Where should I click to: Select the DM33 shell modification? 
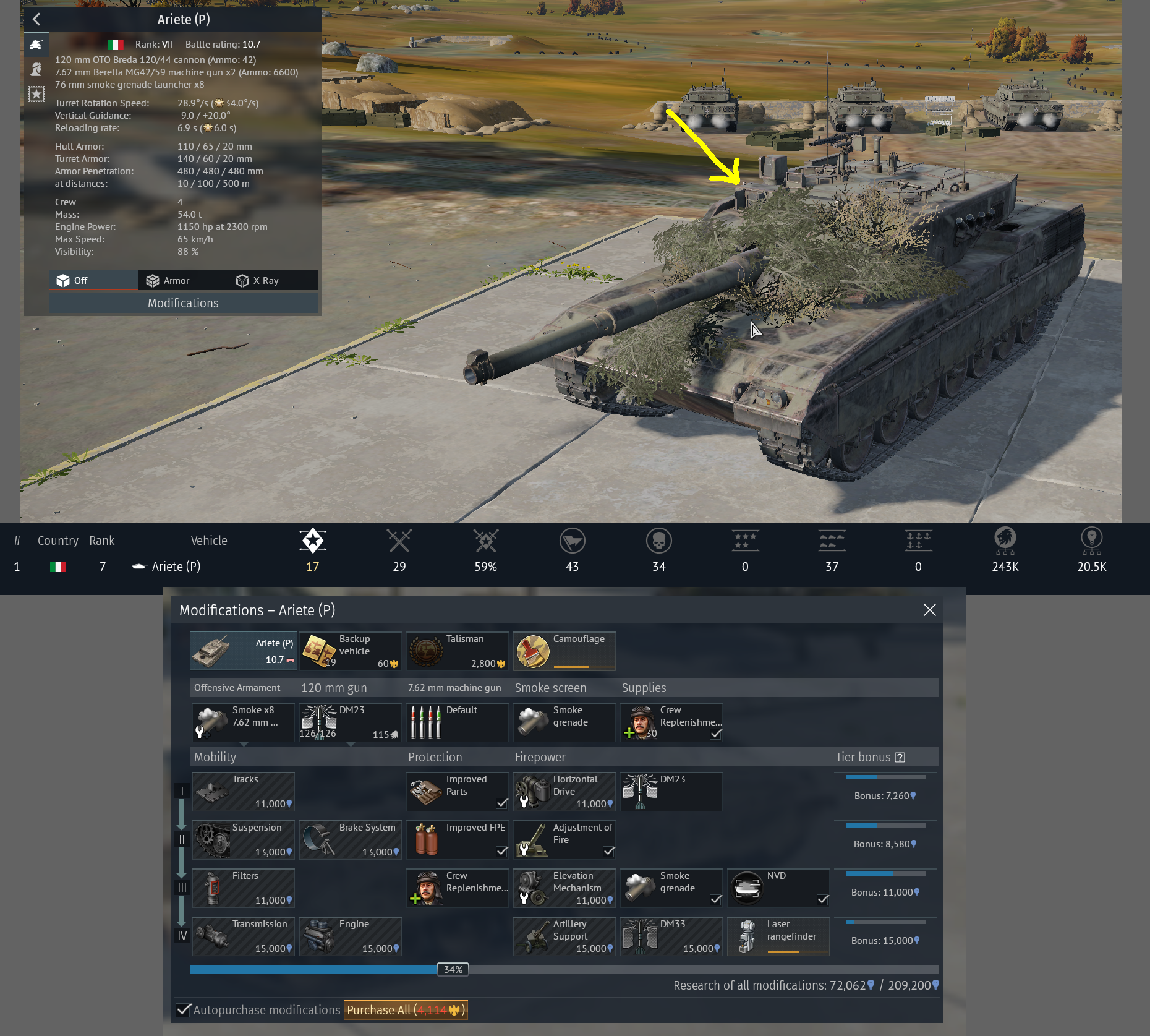671,936
